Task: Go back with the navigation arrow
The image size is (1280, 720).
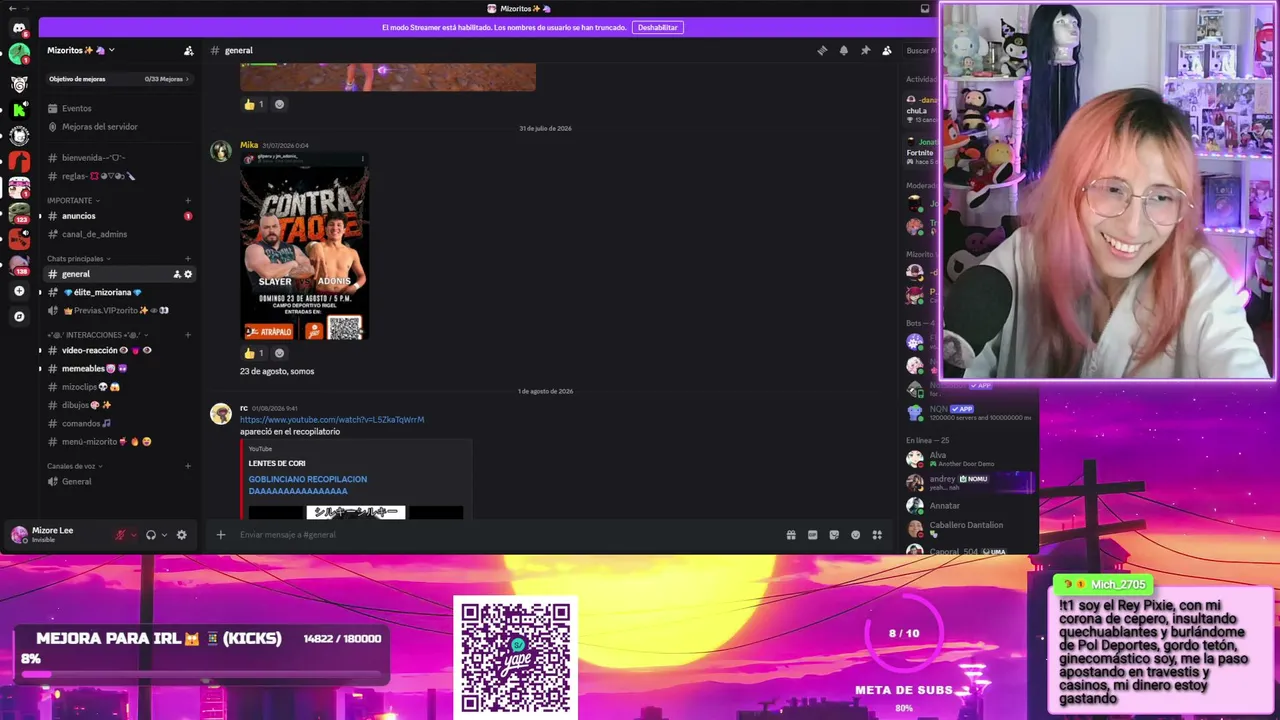Action: tap(11, 8)
